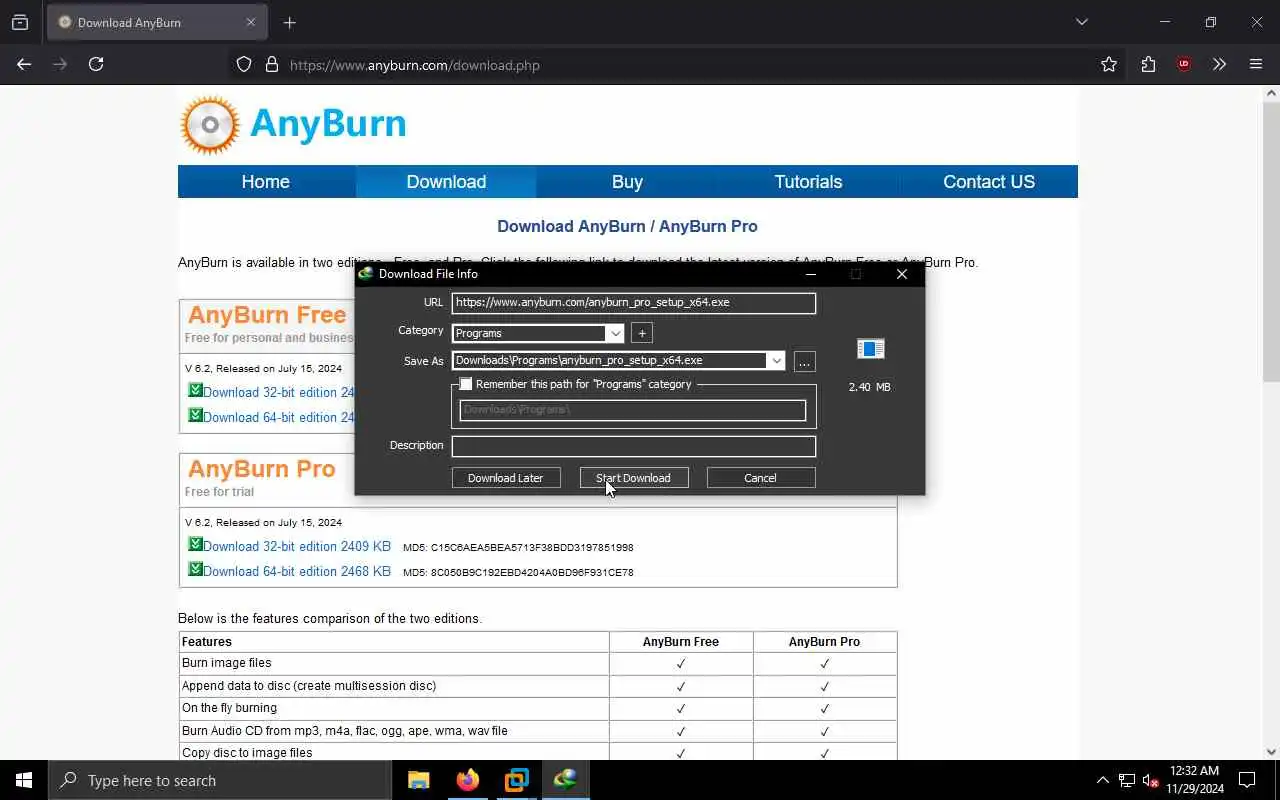Viewport: 1280px width, 800px height.
Task: Click the tracking protection shield icon
Action: tap(244, 65)
